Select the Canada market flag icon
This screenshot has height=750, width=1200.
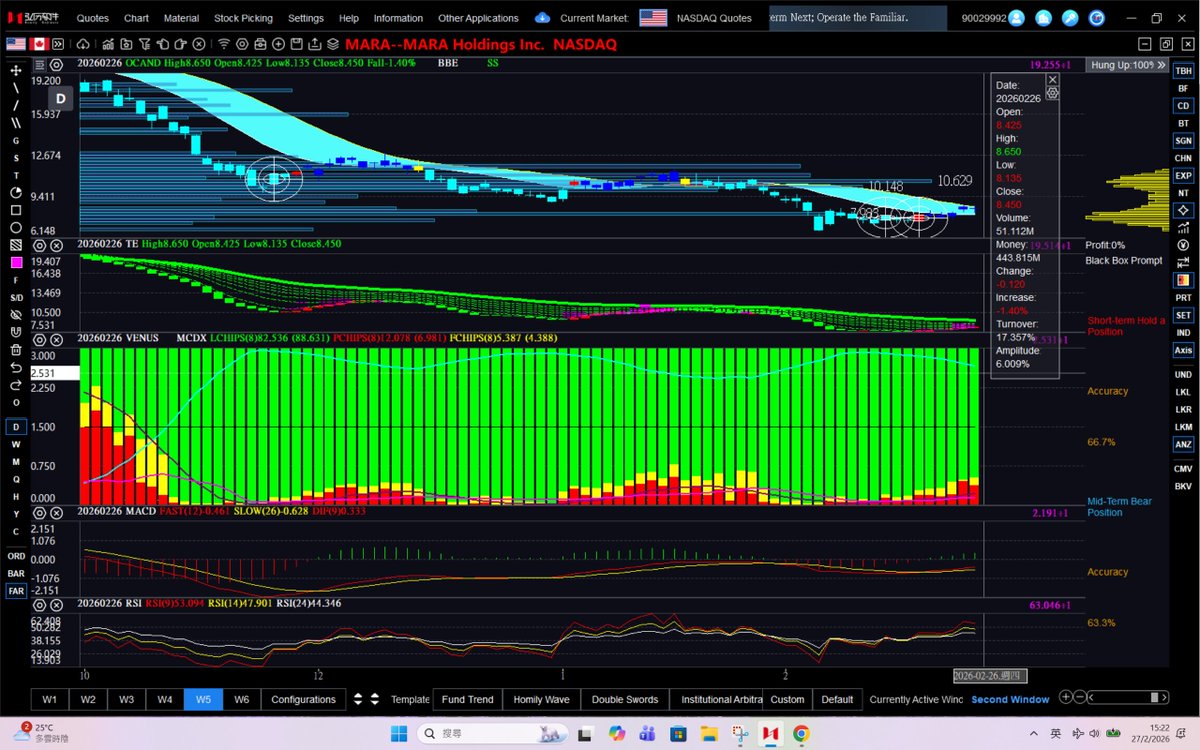pyautogui.click(x=41, y=44)
